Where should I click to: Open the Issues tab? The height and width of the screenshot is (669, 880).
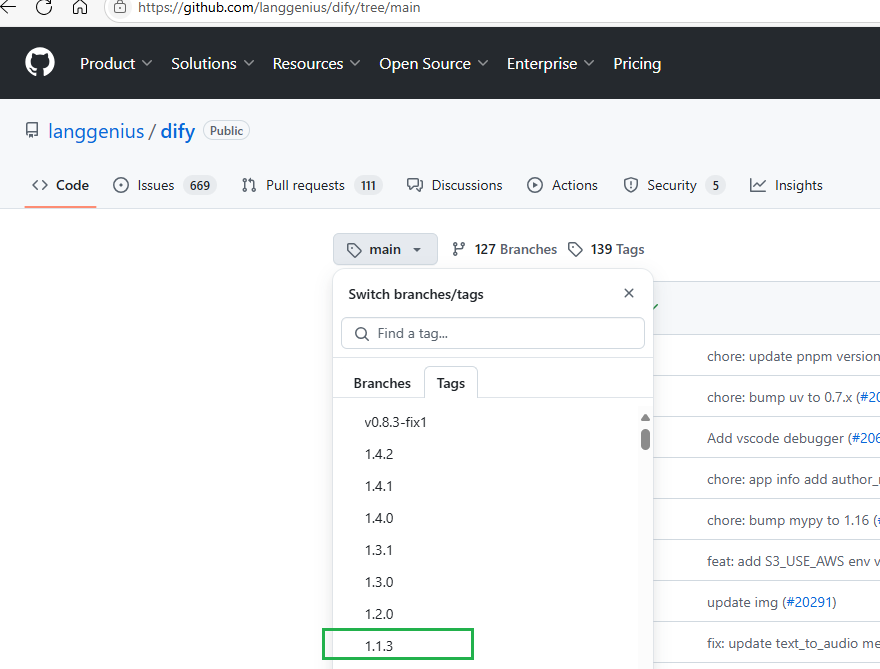pos(164,185)
